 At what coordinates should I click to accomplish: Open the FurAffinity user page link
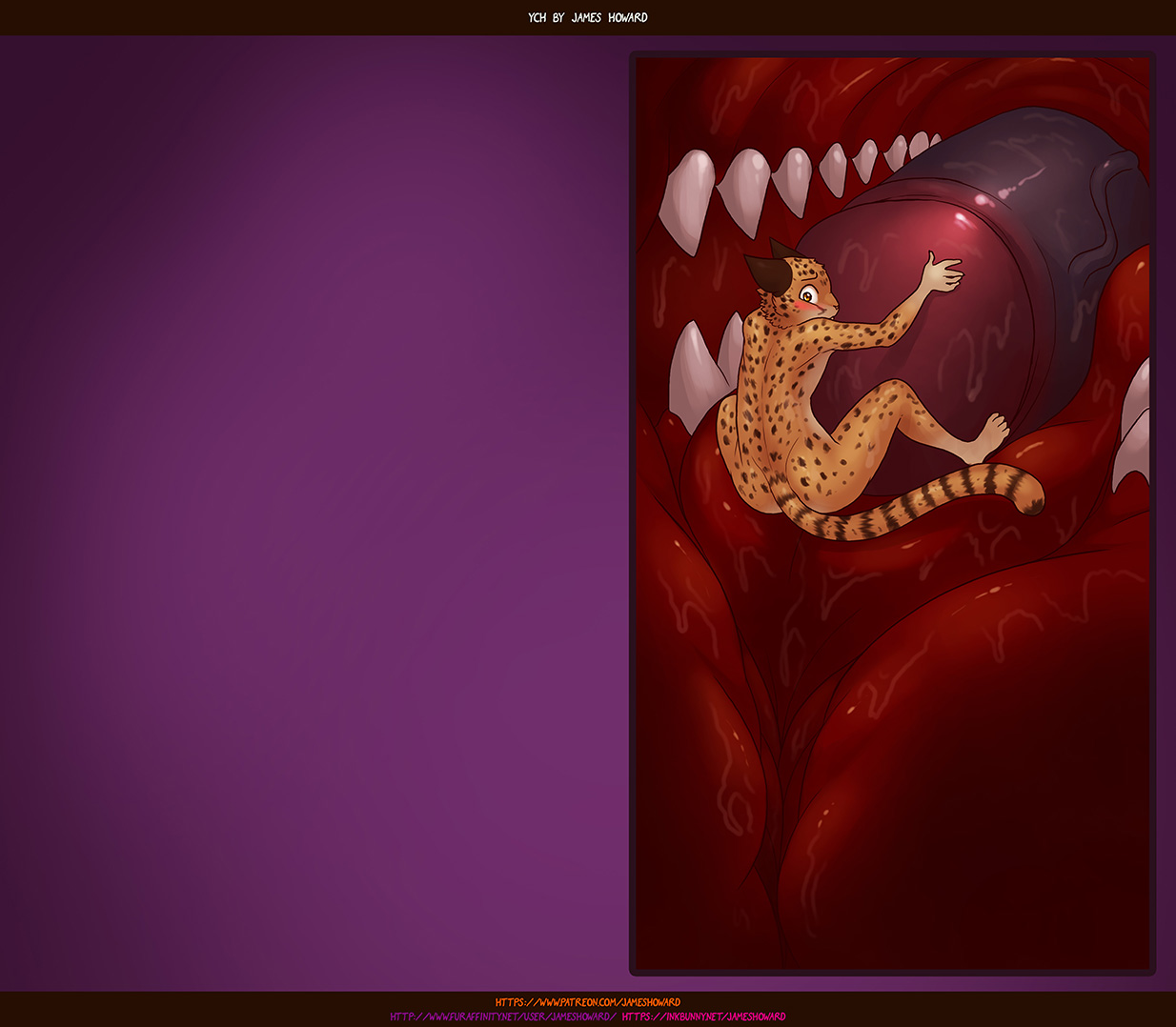502,1017
